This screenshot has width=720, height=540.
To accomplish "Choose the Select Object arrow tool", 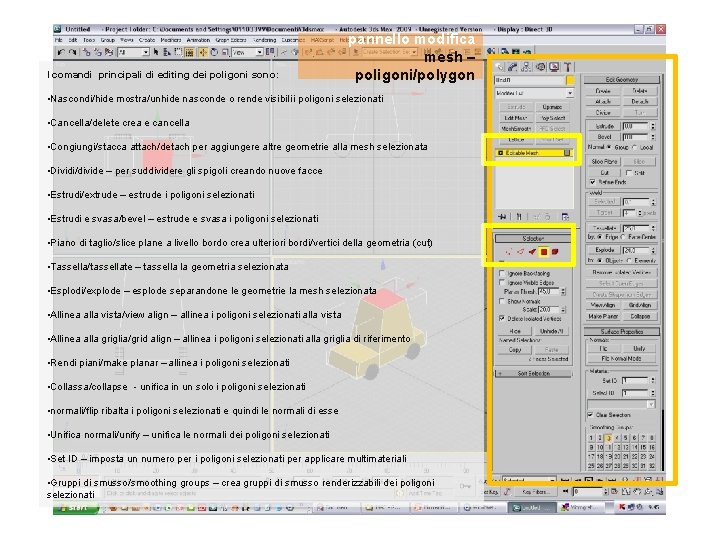I will coord(156,52).
